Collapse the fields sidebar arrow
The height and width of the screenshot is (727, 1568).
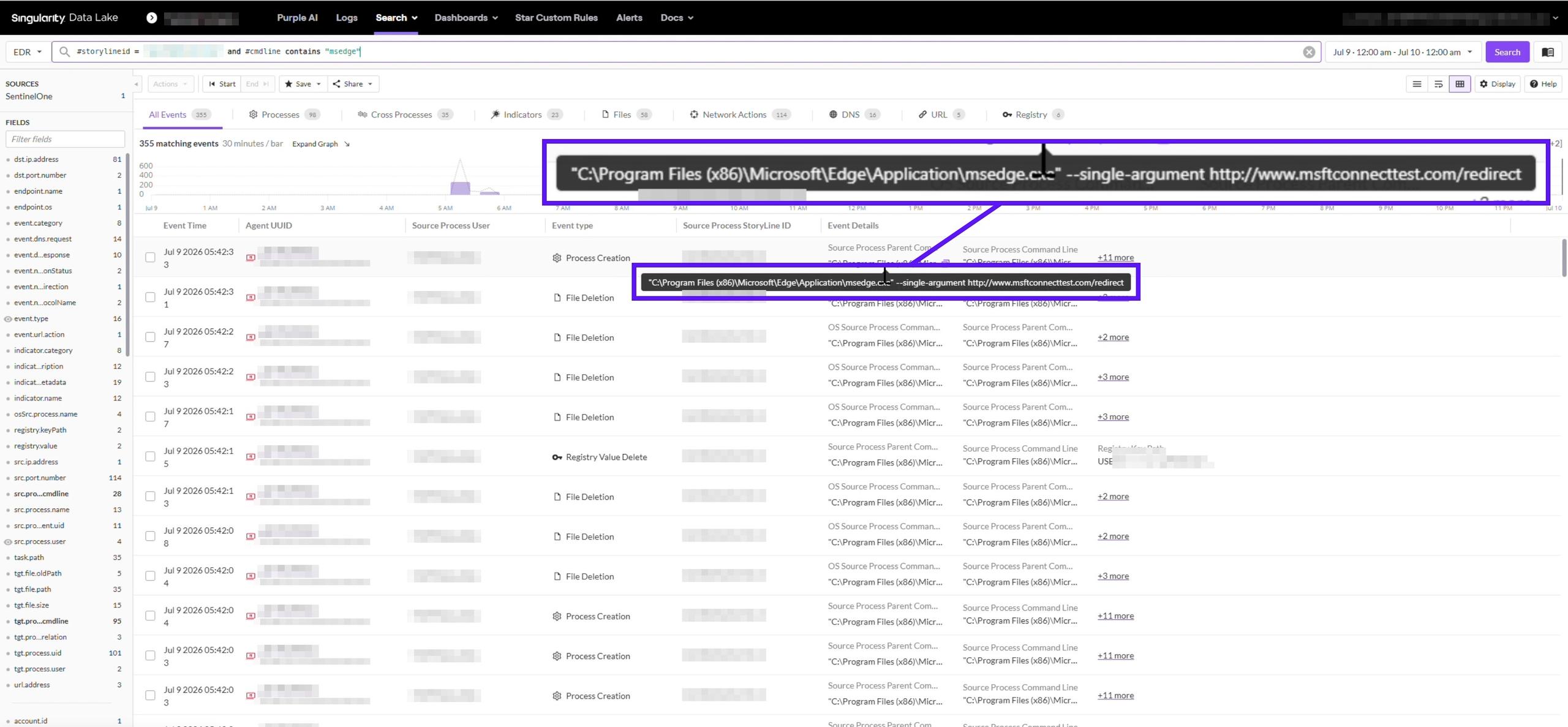(x=136, y=84)
